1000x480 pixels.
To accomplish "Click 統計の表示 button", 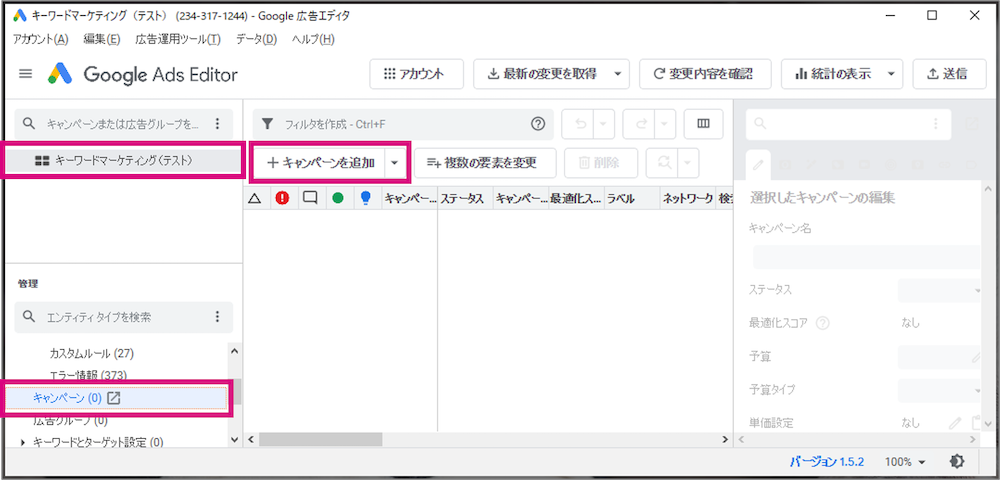I will (x=832, y=74).
